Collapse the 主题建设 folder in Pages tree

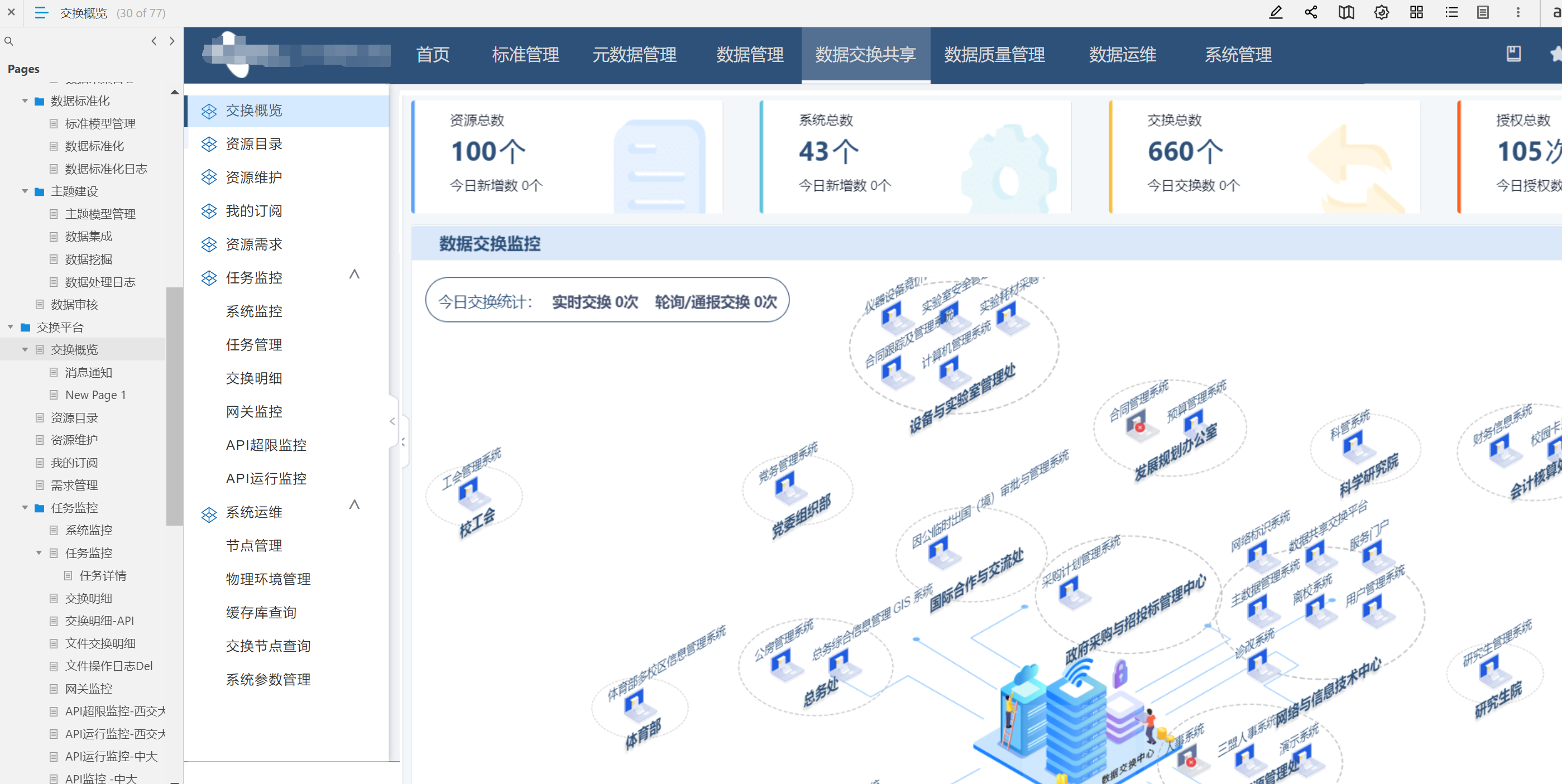coord(25,191)
